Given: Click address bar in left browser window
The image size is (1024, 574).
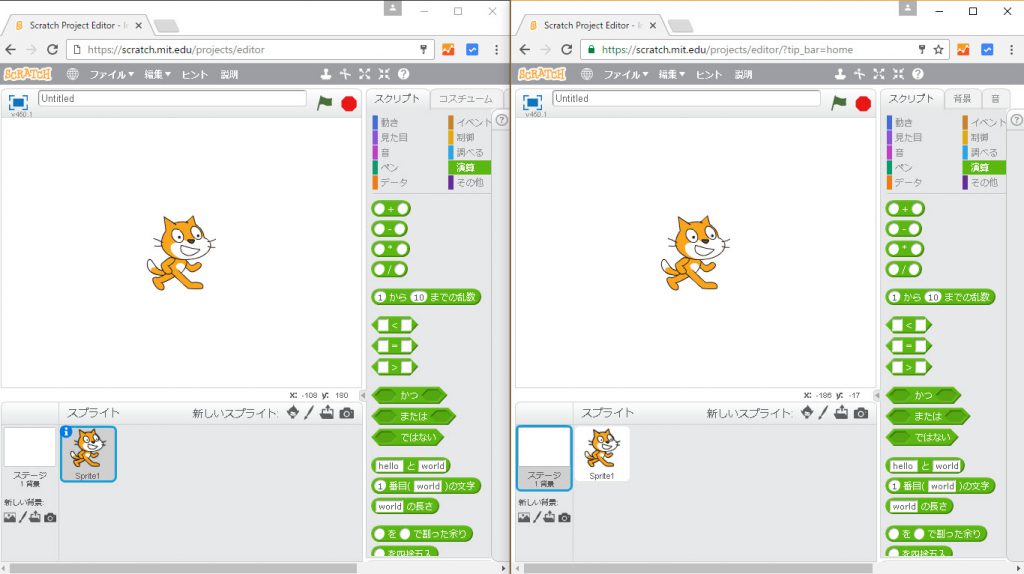Looking at the screenshot, I should tap(251, 50).
